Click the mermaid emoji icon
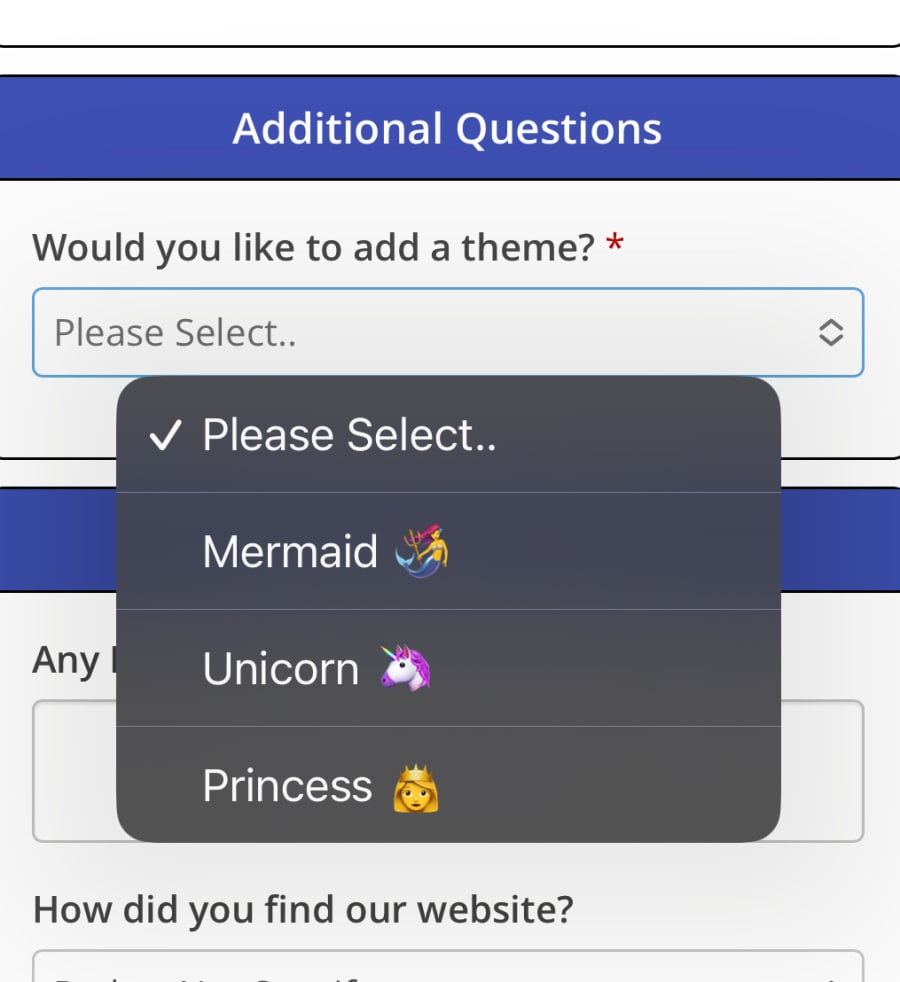 pos(422,551)
